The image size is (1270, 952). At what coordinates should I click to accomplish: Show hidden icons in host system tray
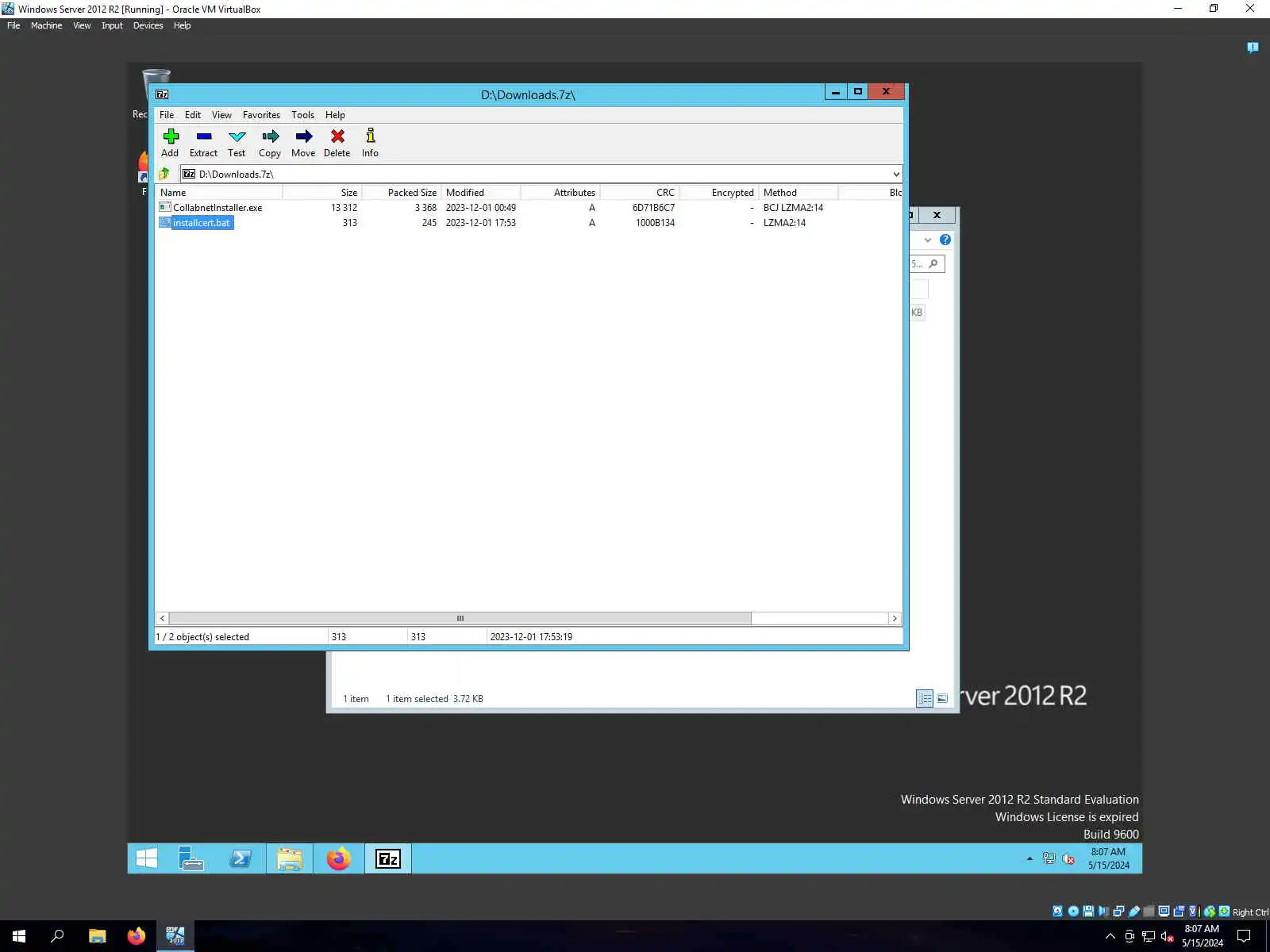pos(1110,936)
